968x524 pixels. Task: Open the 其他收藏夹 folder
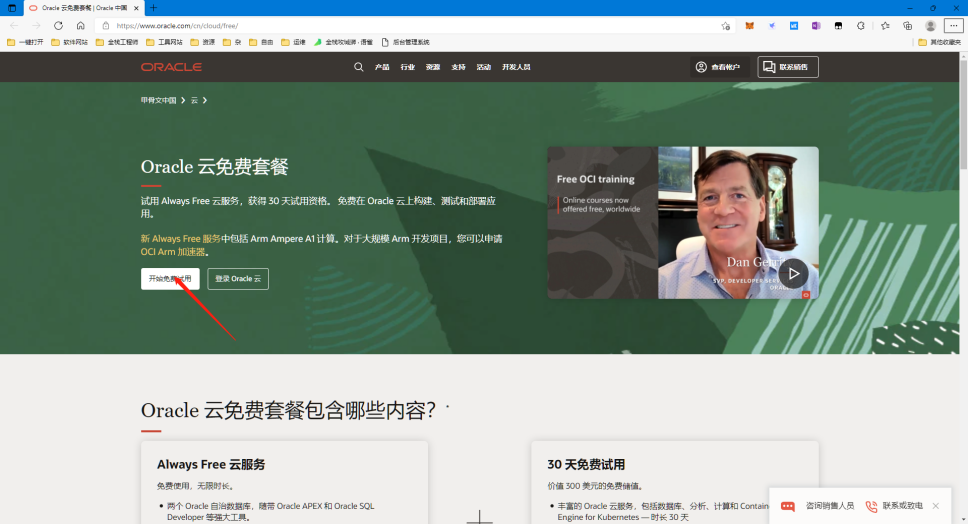coord(939,42)
